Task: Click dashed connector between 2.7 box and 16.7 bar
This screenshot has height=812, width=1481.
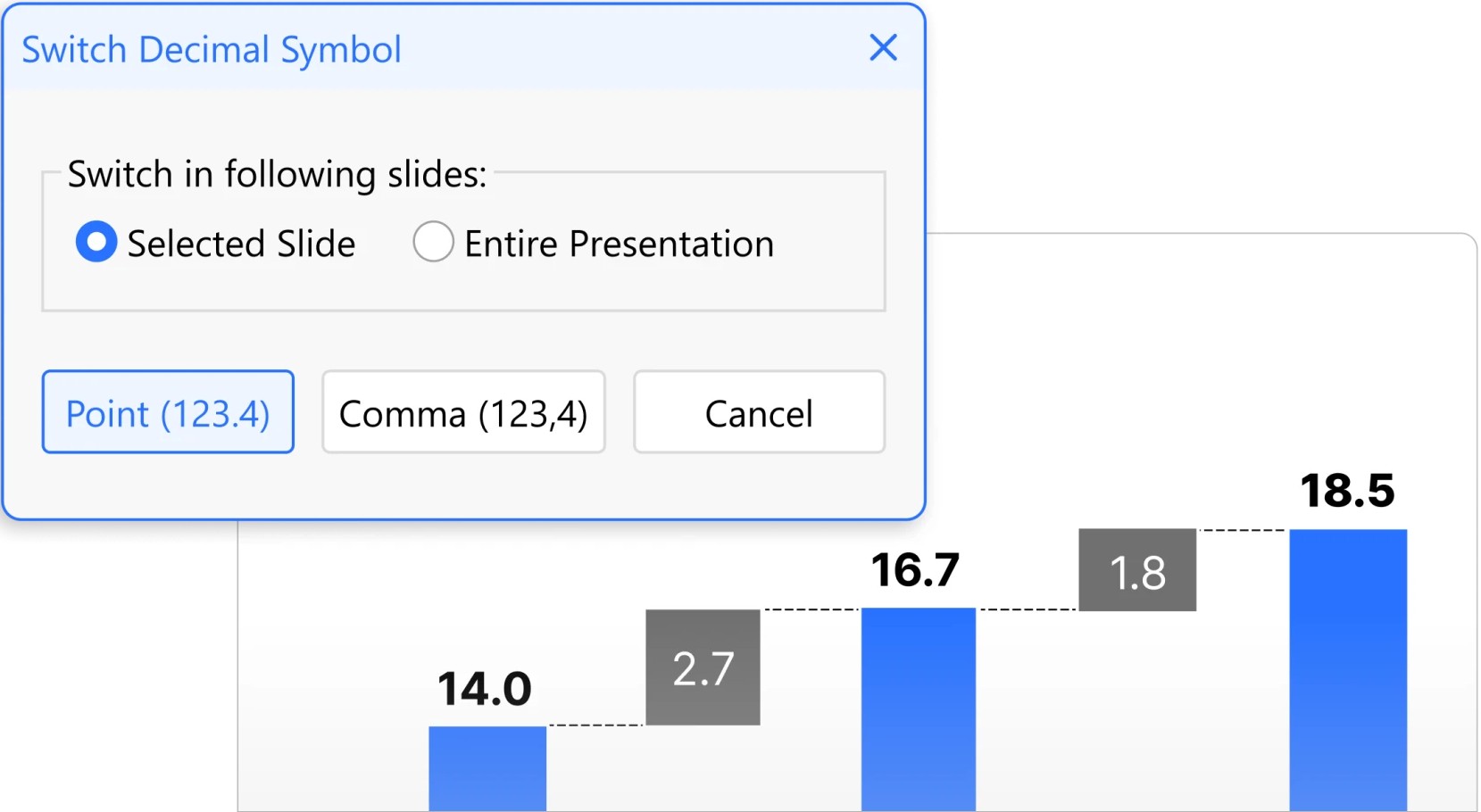Action: coord(811,609)
